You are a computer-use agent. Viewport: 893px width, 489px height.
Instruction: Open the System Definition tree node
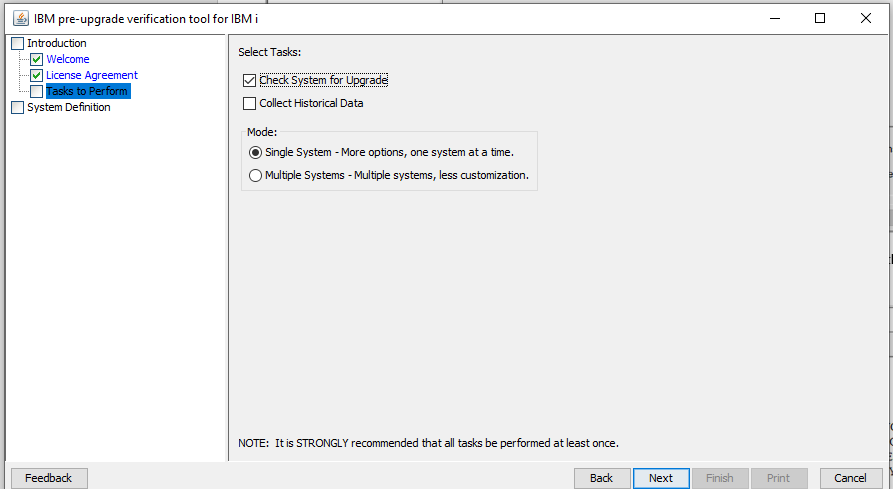tap(68, 107)
